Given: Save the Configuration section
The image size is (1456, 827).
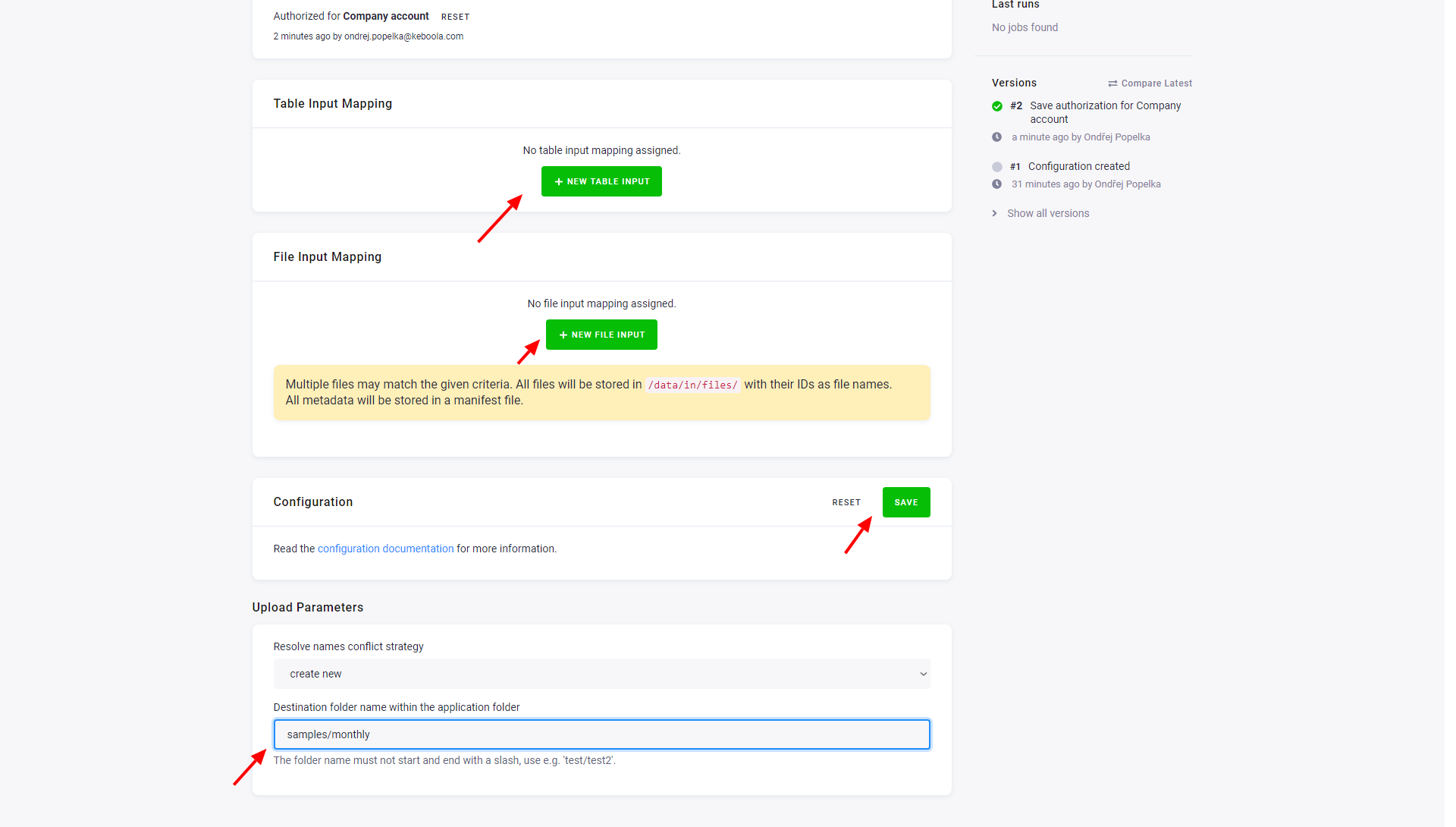Looking at the screenshot, I should [x=906, y=502].
